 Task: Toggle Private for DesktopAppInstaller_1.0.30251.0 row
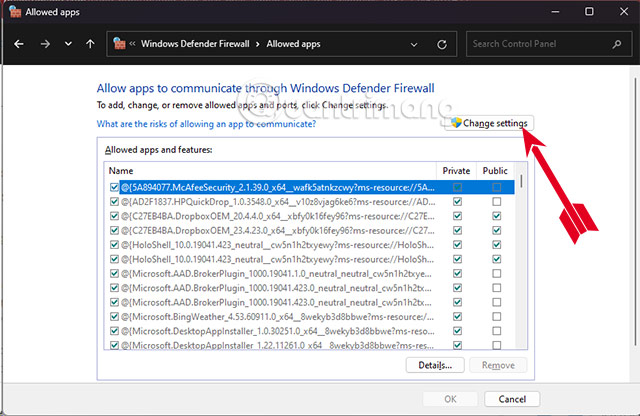click(458, 331)
